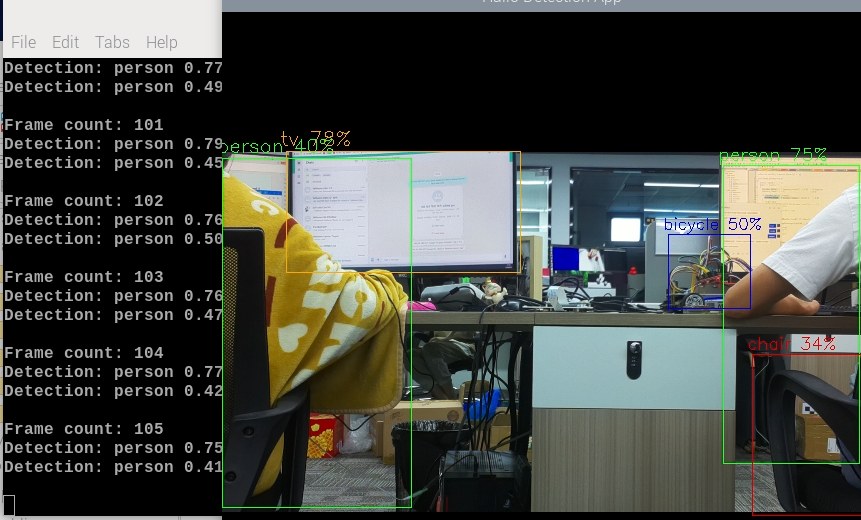Select the 'Frame count: 103' terminal line

83,277
